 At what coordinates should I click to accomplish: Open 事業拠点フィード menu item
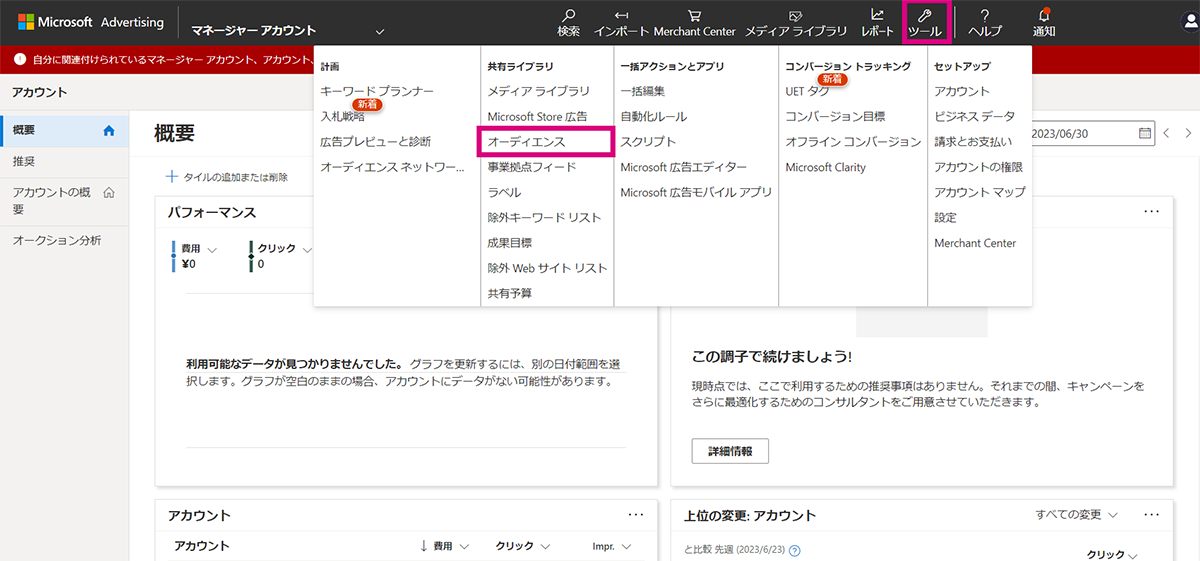532,167
